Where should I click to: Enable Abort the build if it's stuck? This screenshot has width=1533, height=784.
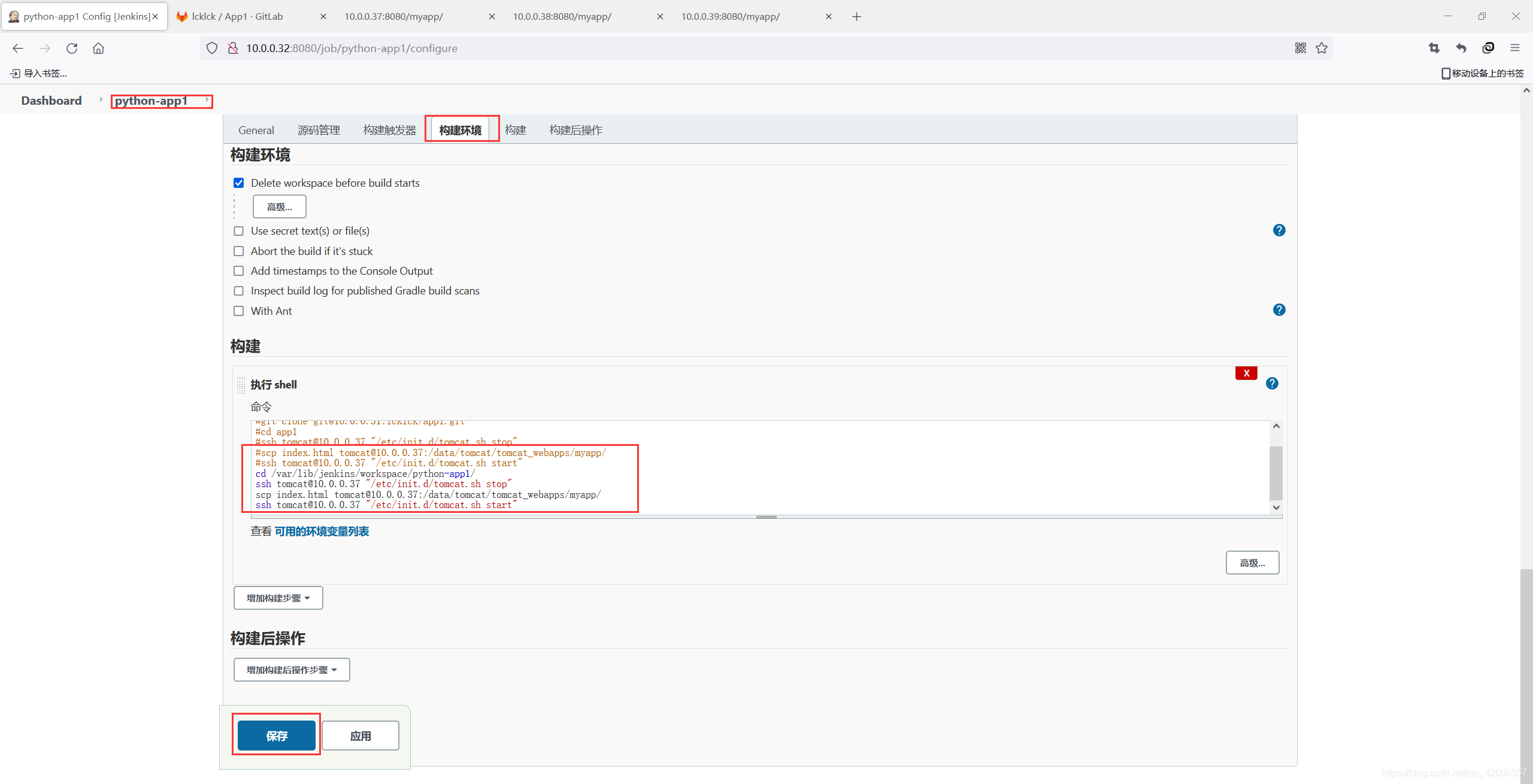click(239, 251)
